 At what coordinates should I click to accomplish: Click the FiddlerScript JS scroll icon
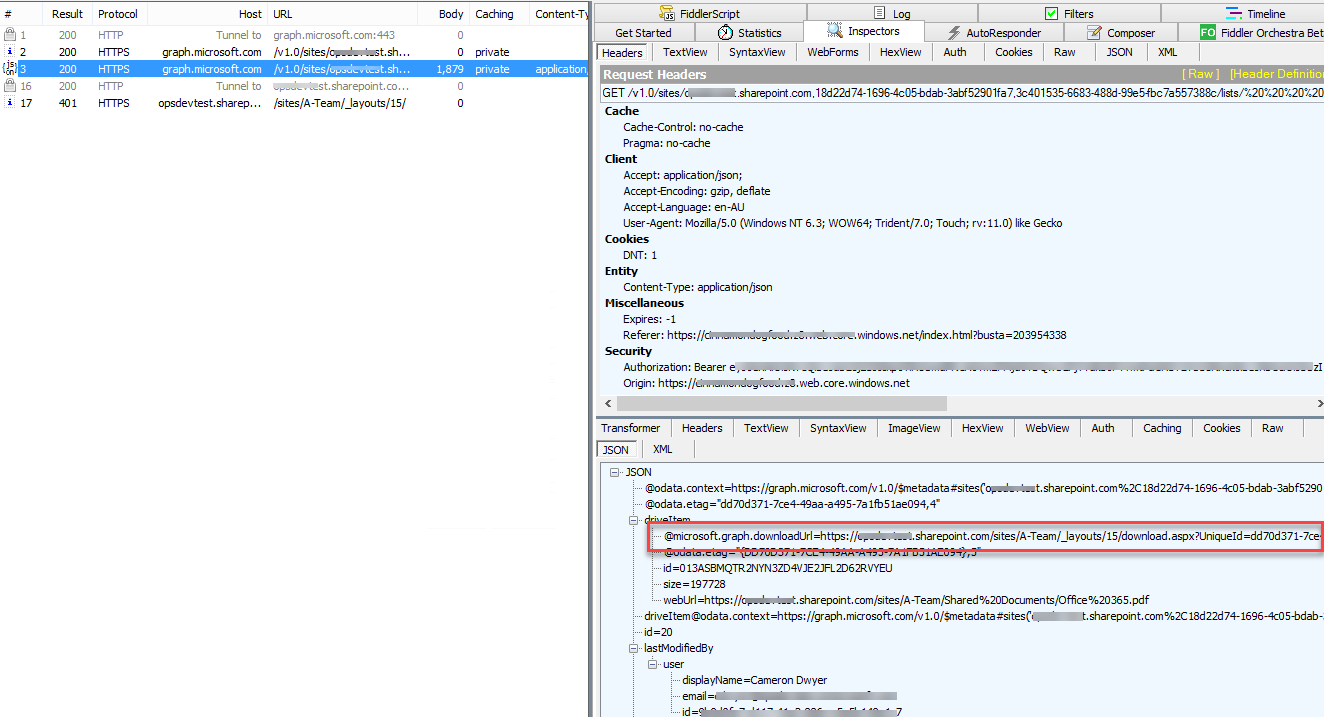(x=667, y=13)
